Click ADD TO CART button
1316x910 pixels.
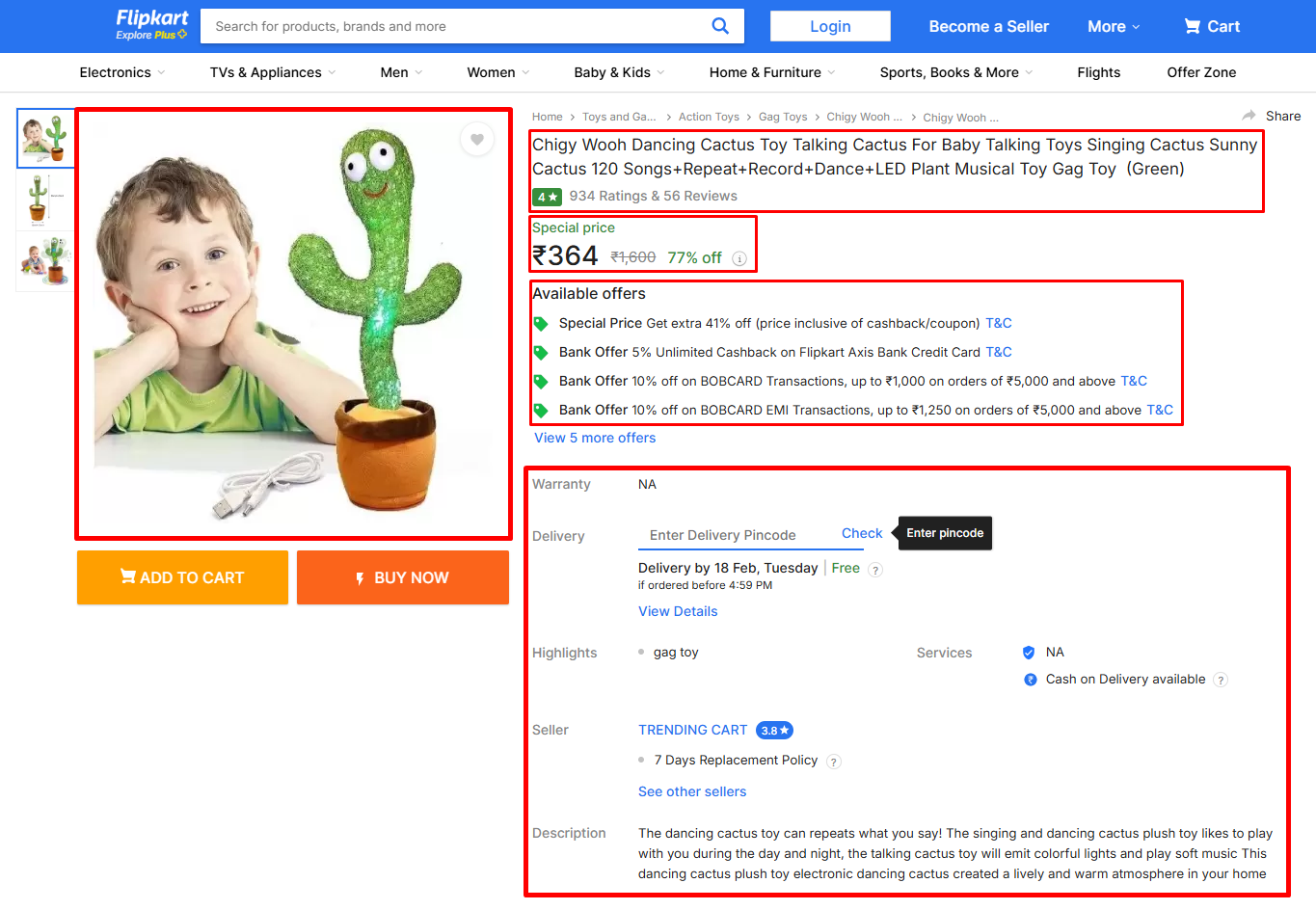[x=182, y=577]
